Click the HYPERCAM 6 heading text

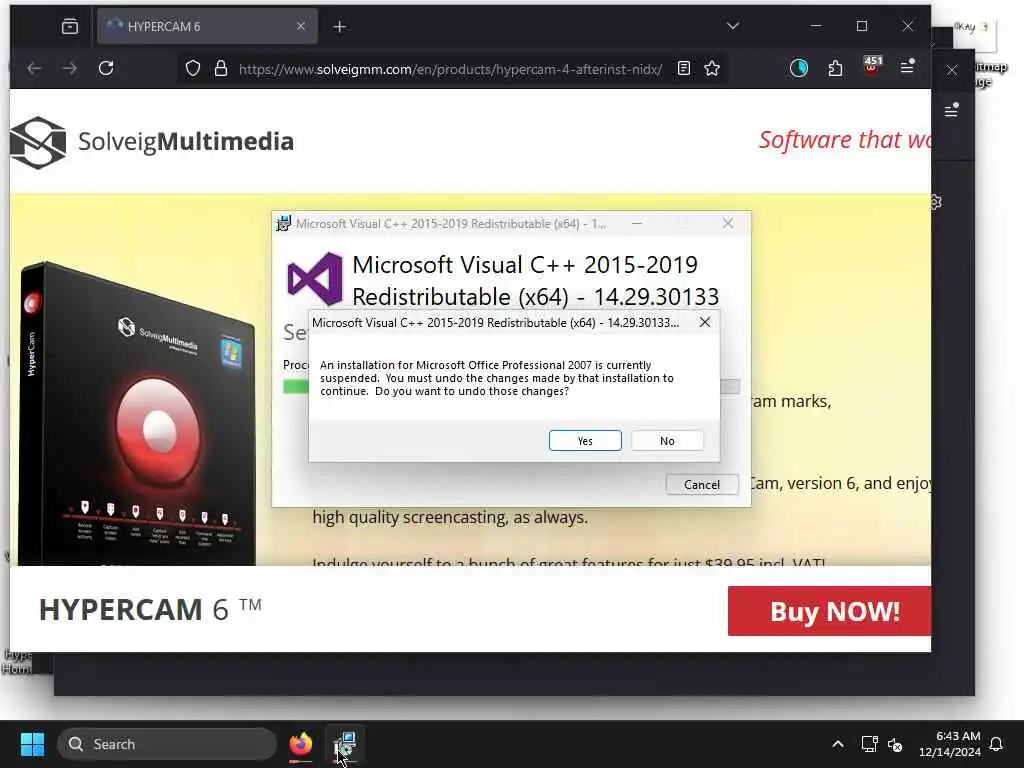coord(150,609)
